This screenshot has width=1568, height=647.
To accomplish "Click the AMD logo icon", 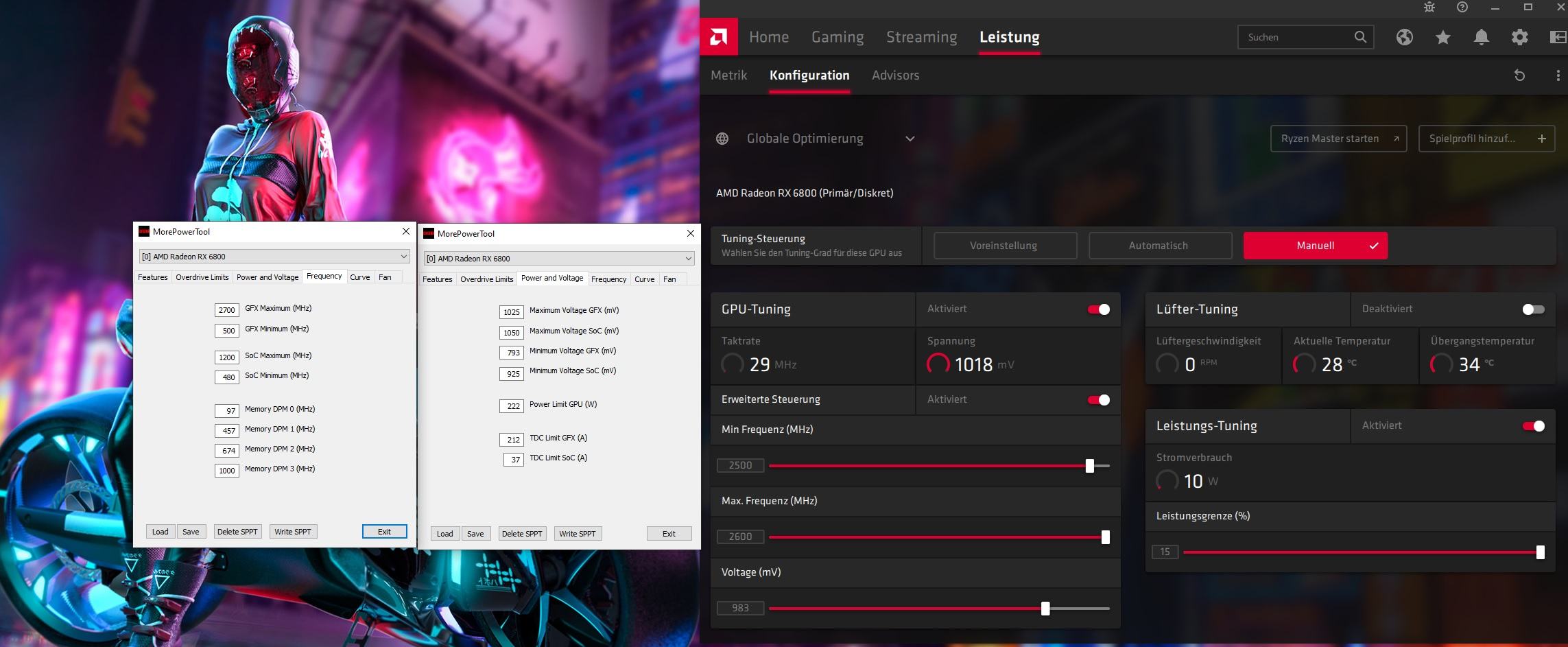I will (x=718, y=36).
